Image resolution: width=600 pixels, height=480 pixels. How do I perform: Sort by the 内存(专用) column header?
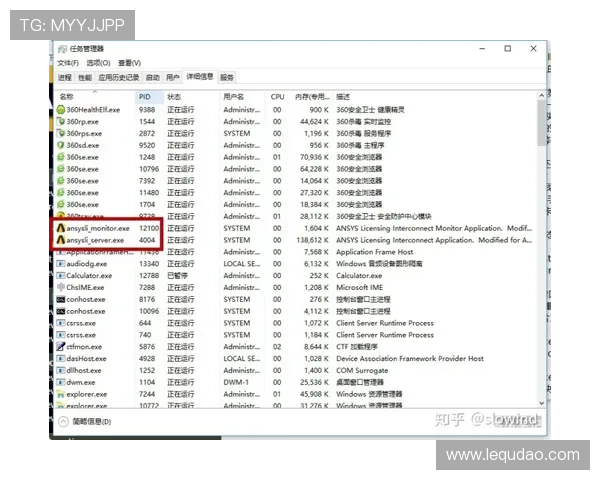coord(312,97)
